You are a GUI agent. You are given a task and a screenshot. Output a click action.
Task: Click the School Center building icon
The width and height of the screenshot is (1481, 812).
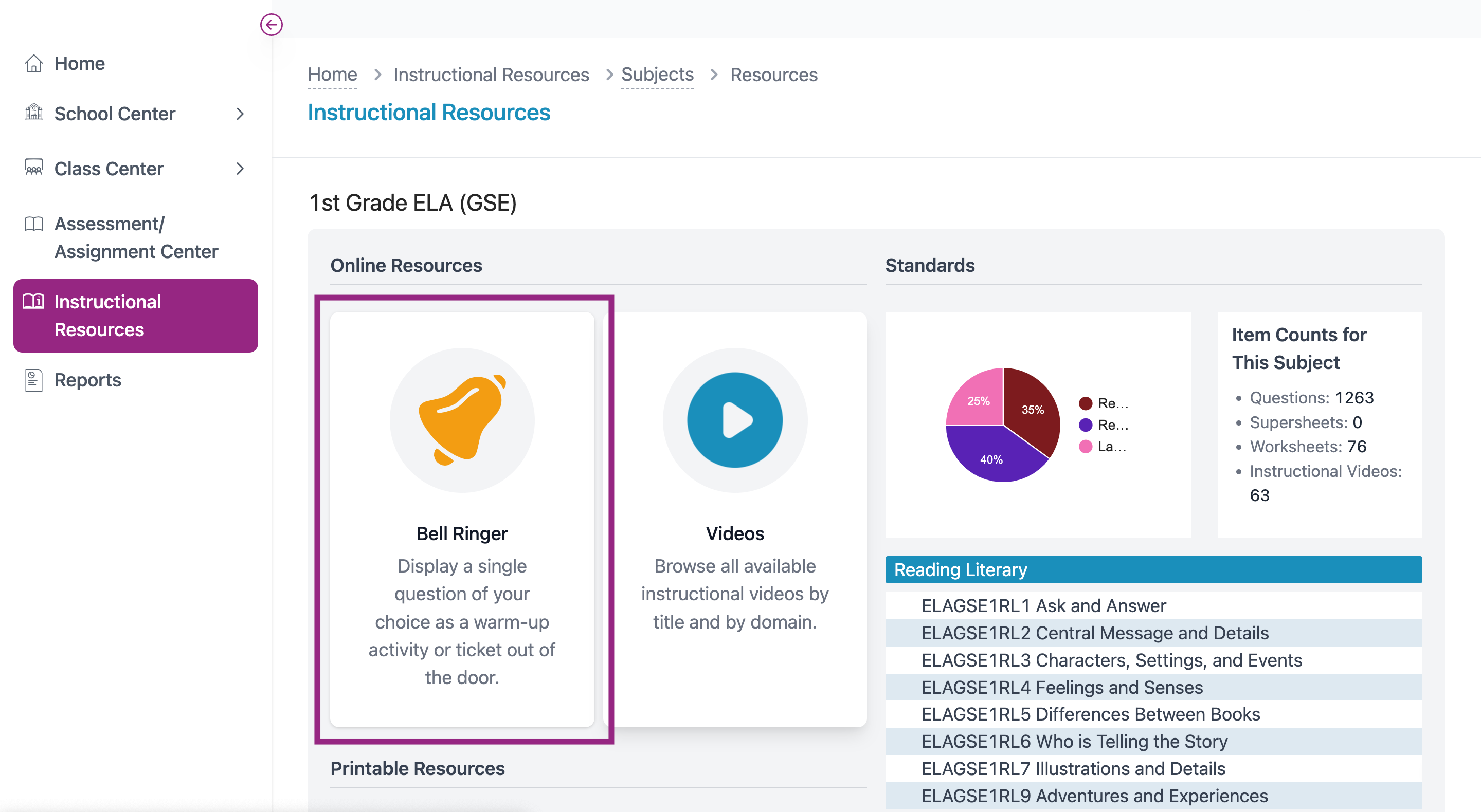34,113
